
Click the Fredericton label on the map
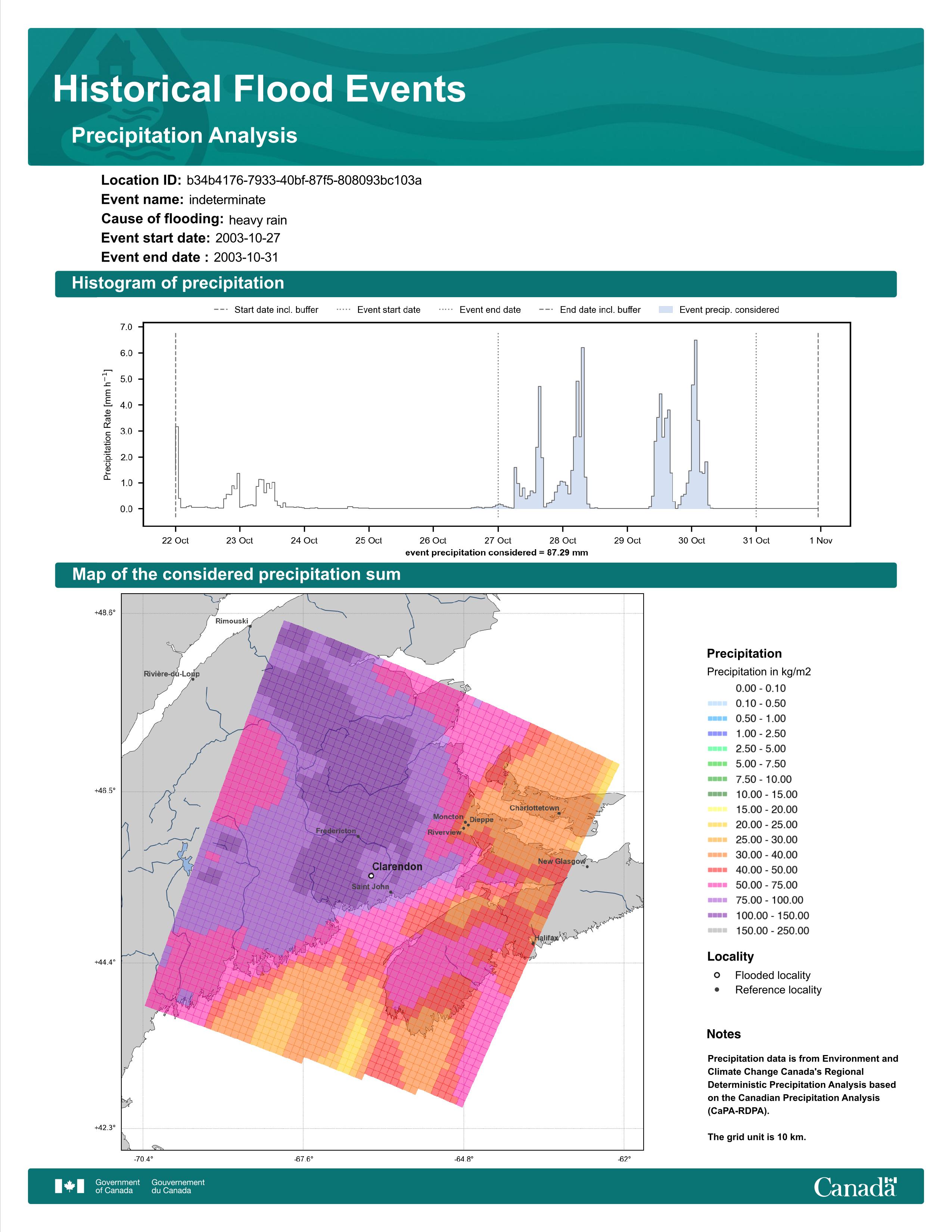[336, 831]
